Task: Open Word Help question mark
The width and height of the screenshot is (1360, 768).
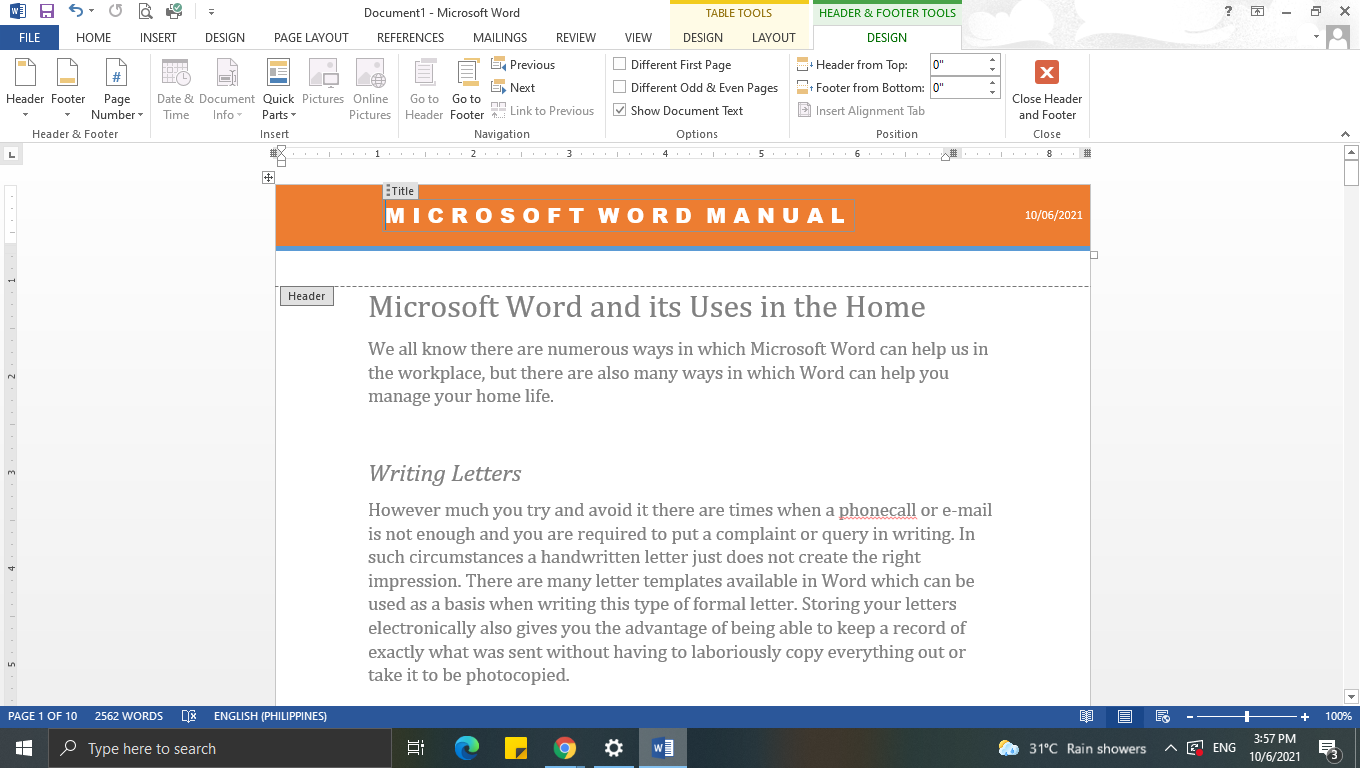Action: point(1228,11)
